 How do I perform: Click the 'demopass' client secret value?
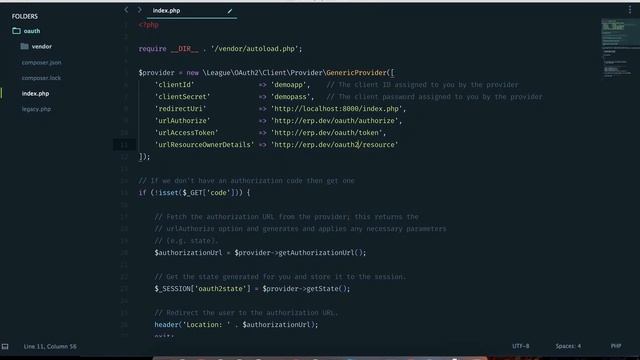pos(291,97)
